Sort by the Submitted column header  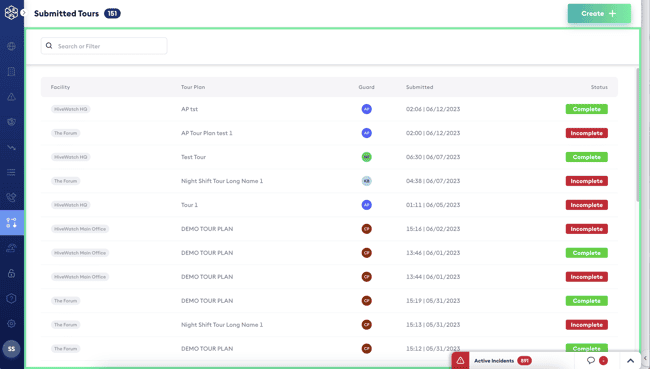point(420,87)
